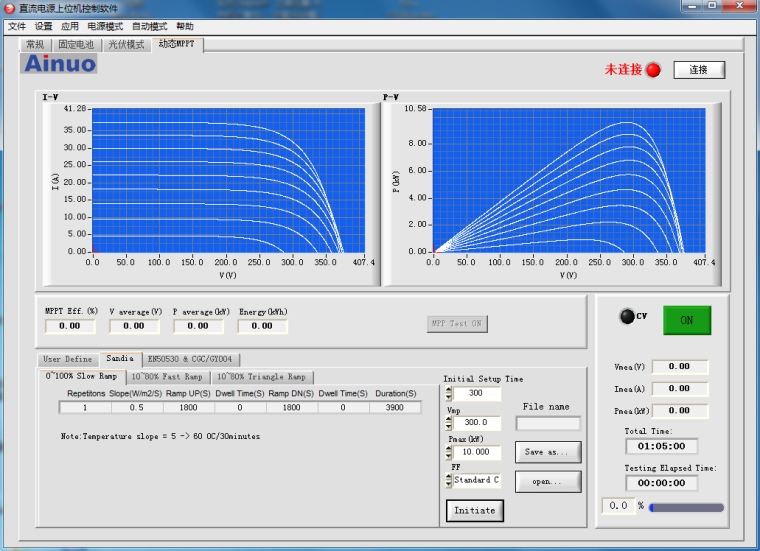The width and height of the screenshot is (760, 551).
Task: Switch to the 光伏模式 tab
Action: (125, 45)
